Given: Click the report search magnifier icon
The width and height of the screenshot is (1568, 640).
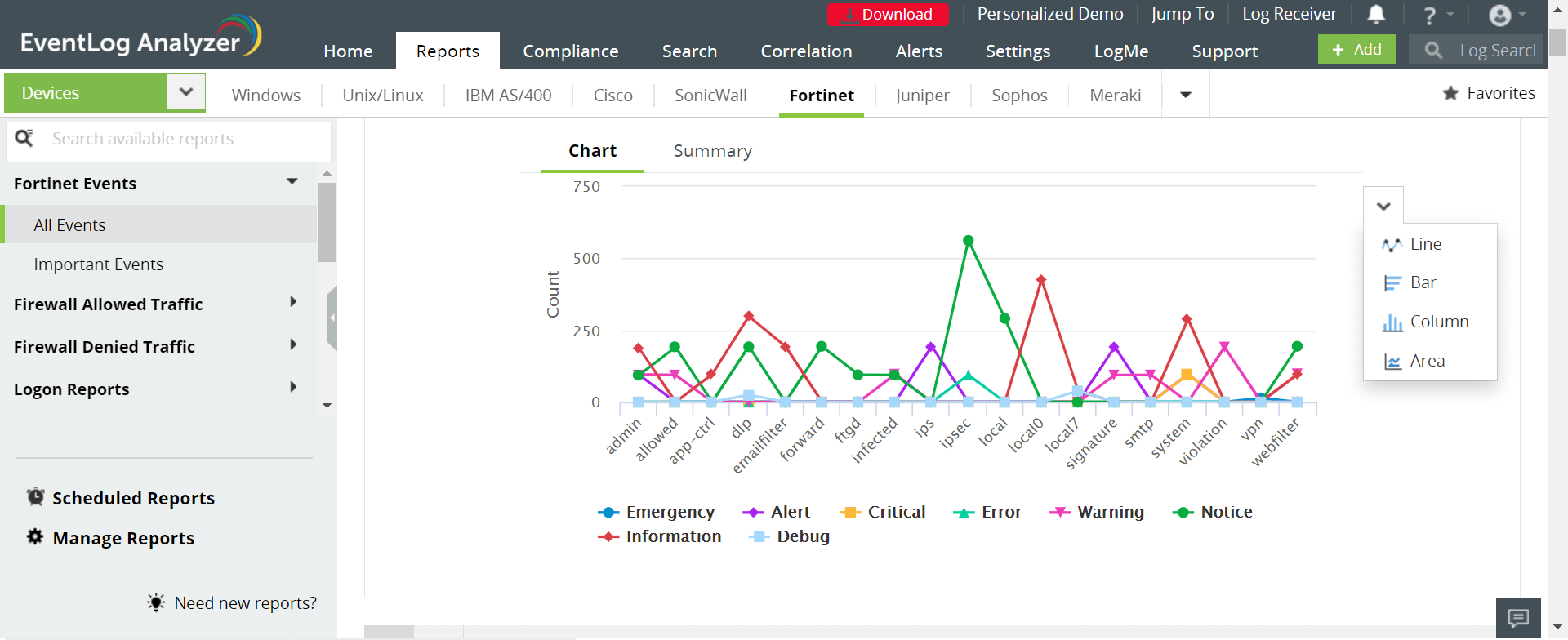Looking at the screenshot, I should (24, 138).
